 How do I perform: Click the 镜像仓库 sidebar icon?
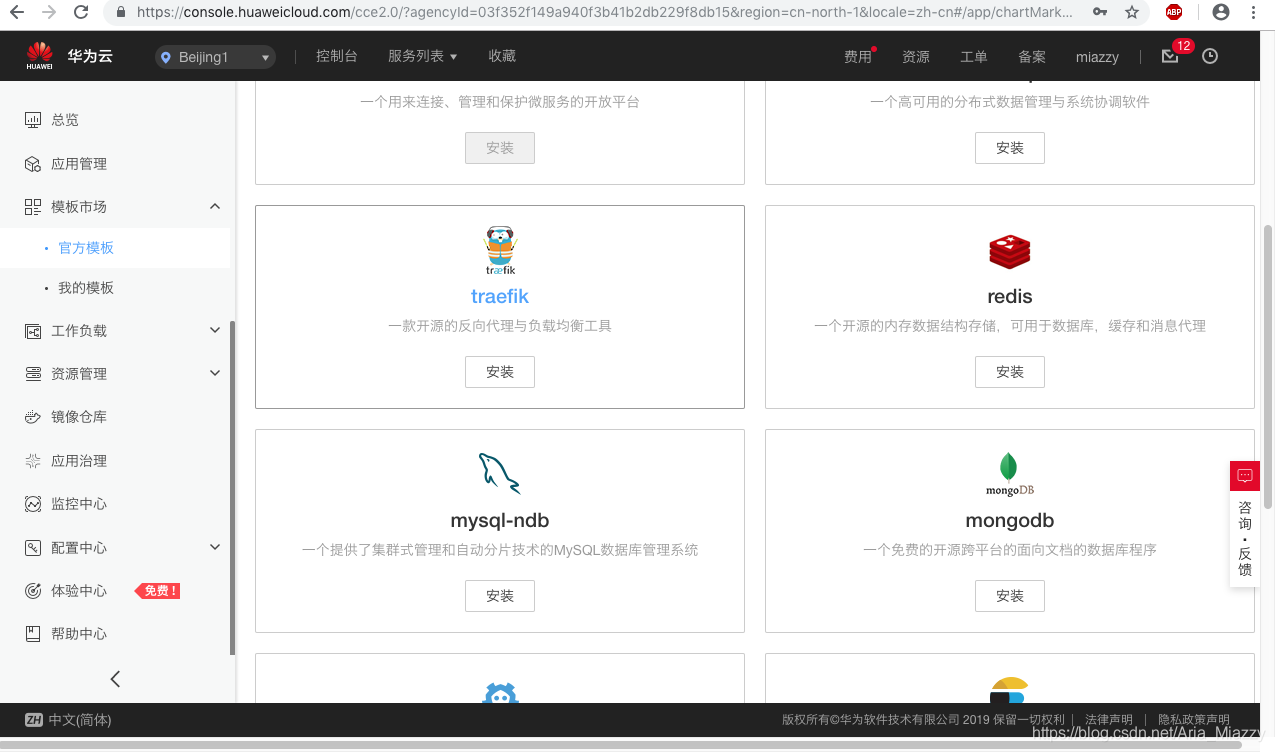pos(33,417)
